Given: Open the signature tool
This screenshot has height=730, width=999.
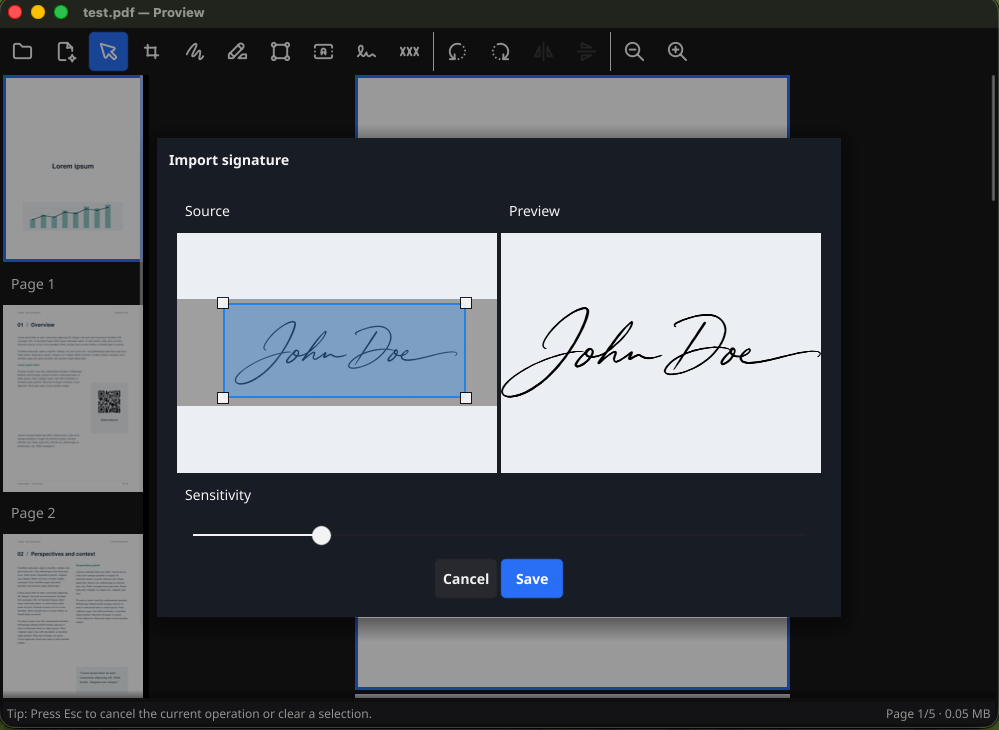Looking at the screenshot, I should [366, 52].
